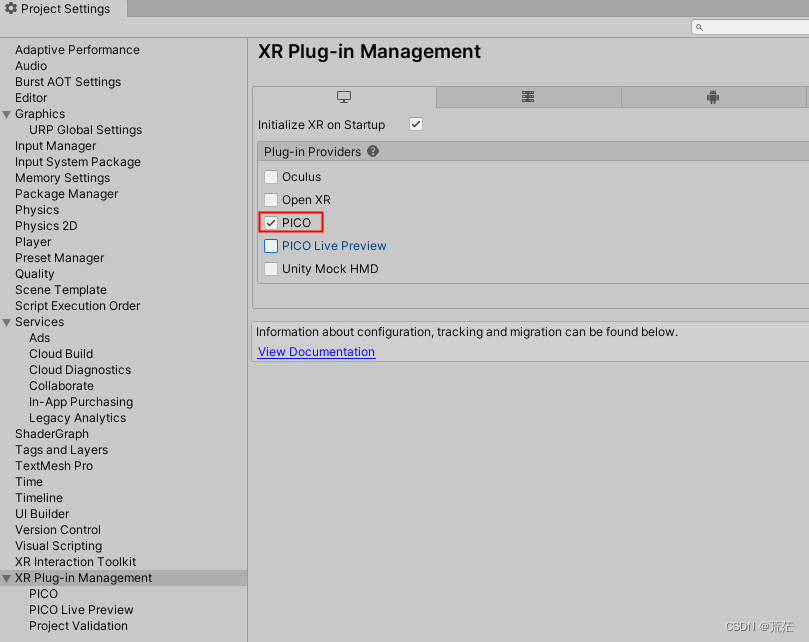This screenshot has width=809, height=642.
Task: Open the Android platform settings tab
Action: click(x=713, y=97)
